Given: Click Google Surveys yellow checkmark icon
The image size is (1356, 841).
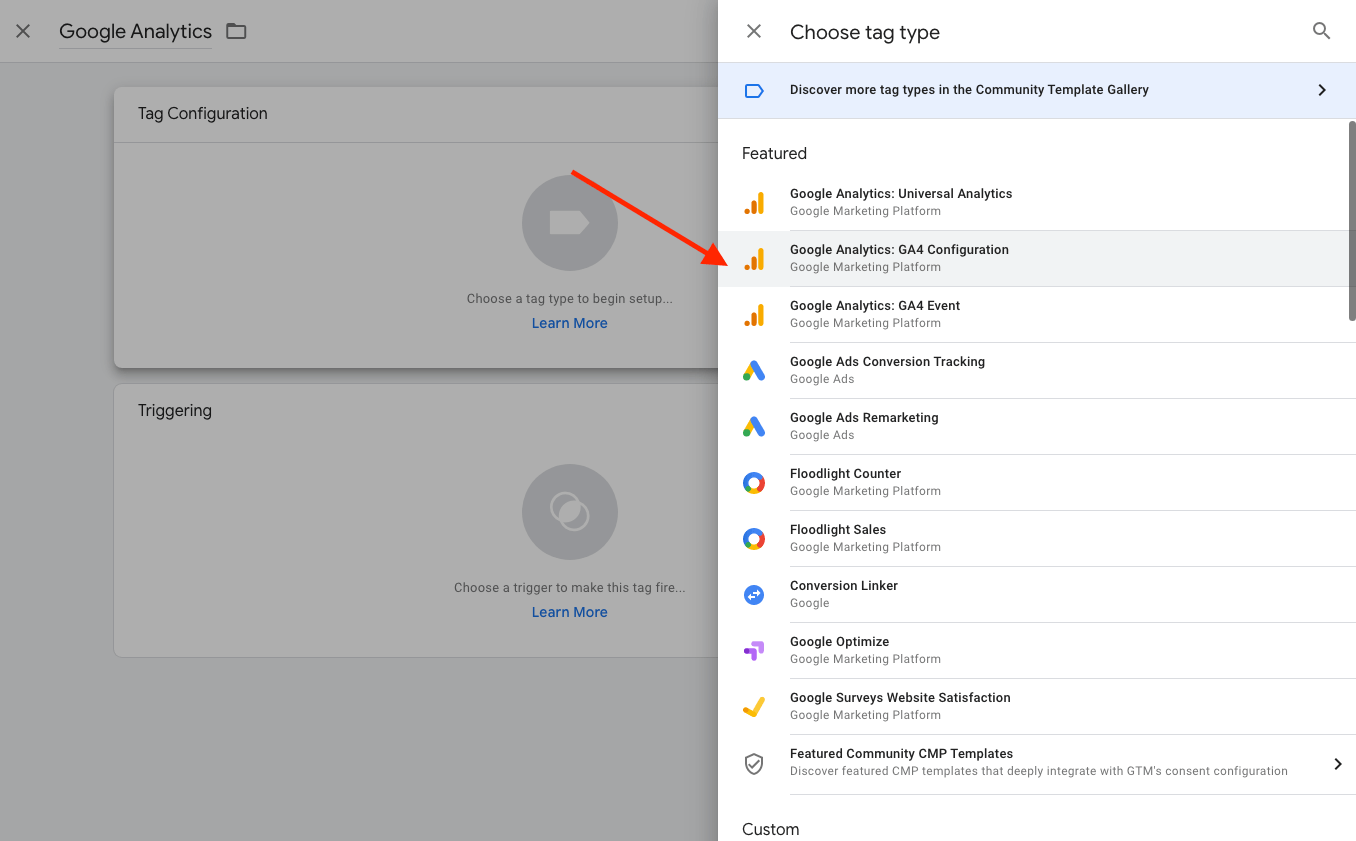Looking at the screenshot, I should [x=754, y=707].
